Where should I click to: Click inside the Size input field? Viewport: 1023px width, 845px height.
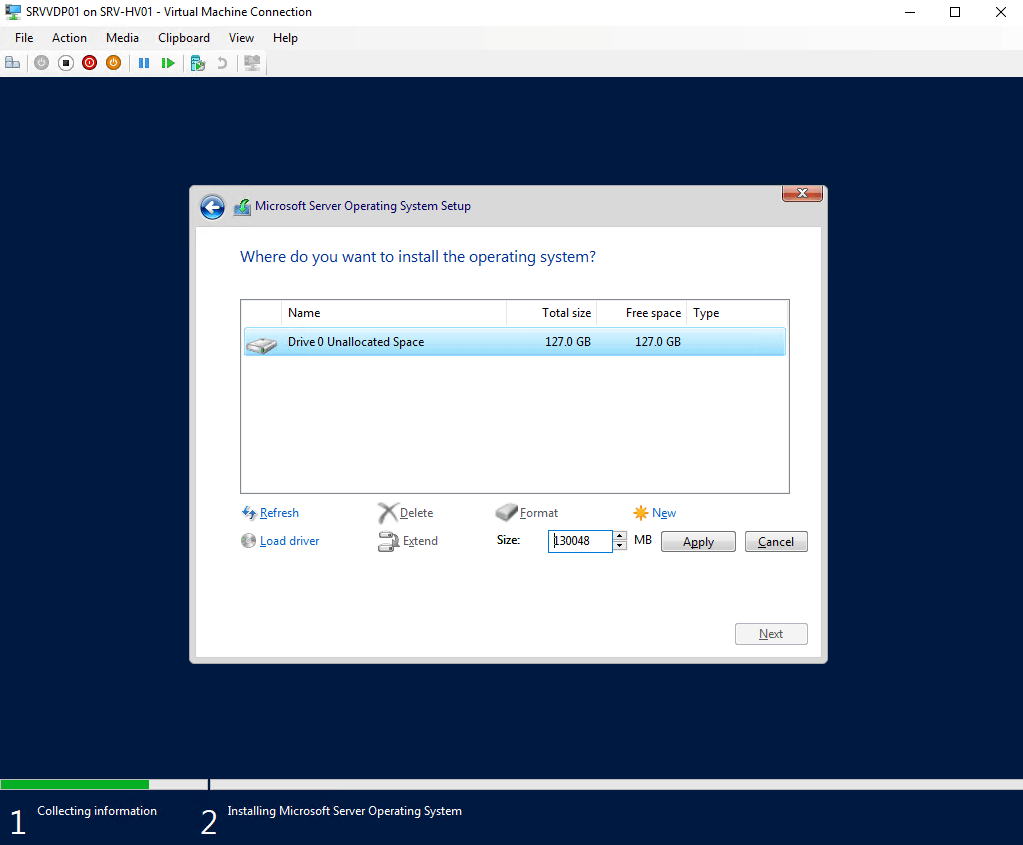pyautogui.click(x=581, y=541)
